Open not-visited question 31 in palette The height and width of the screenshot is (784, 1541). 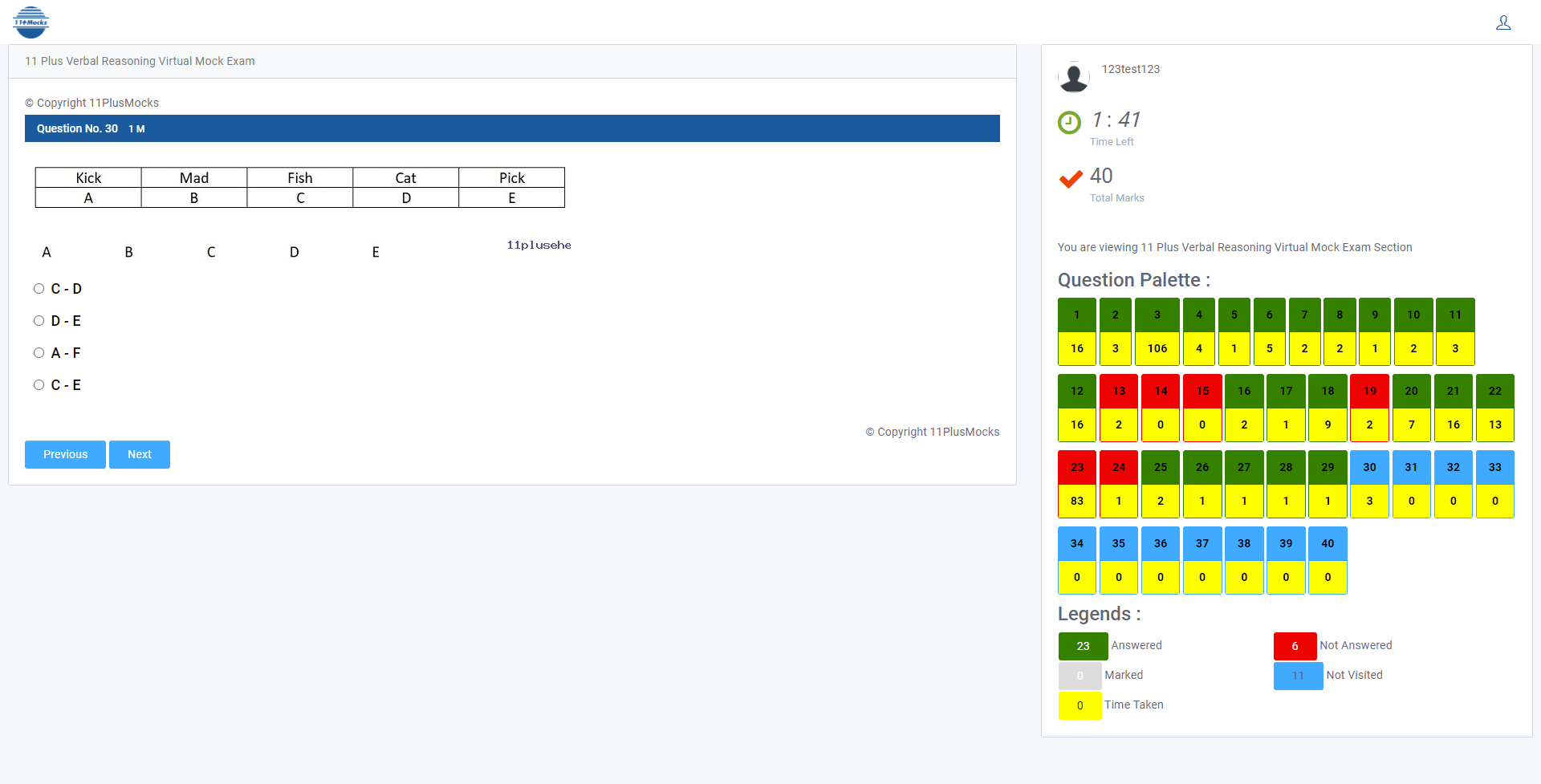(1411, 468)
